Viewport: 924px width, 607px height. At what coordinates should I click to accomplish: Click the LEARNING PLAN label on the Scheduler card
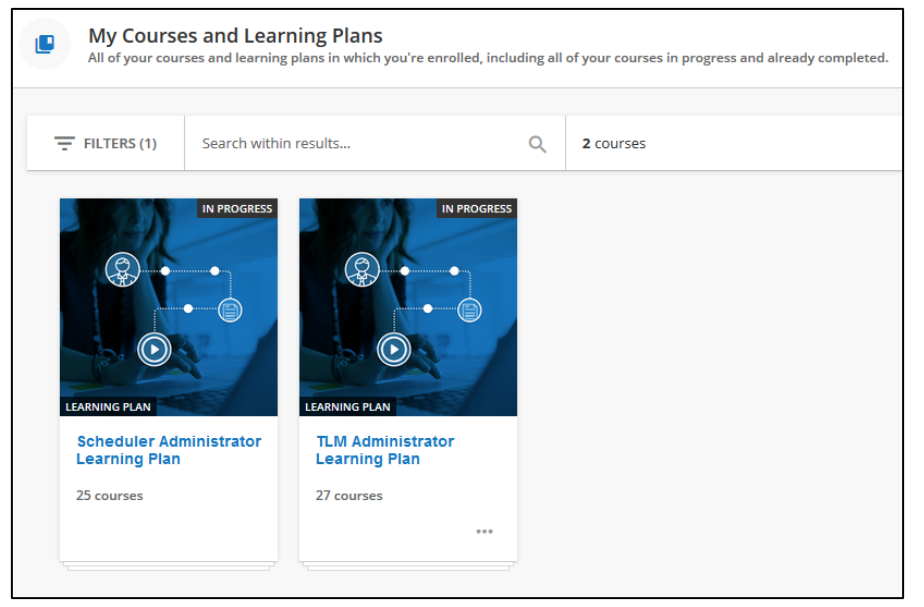108,407
